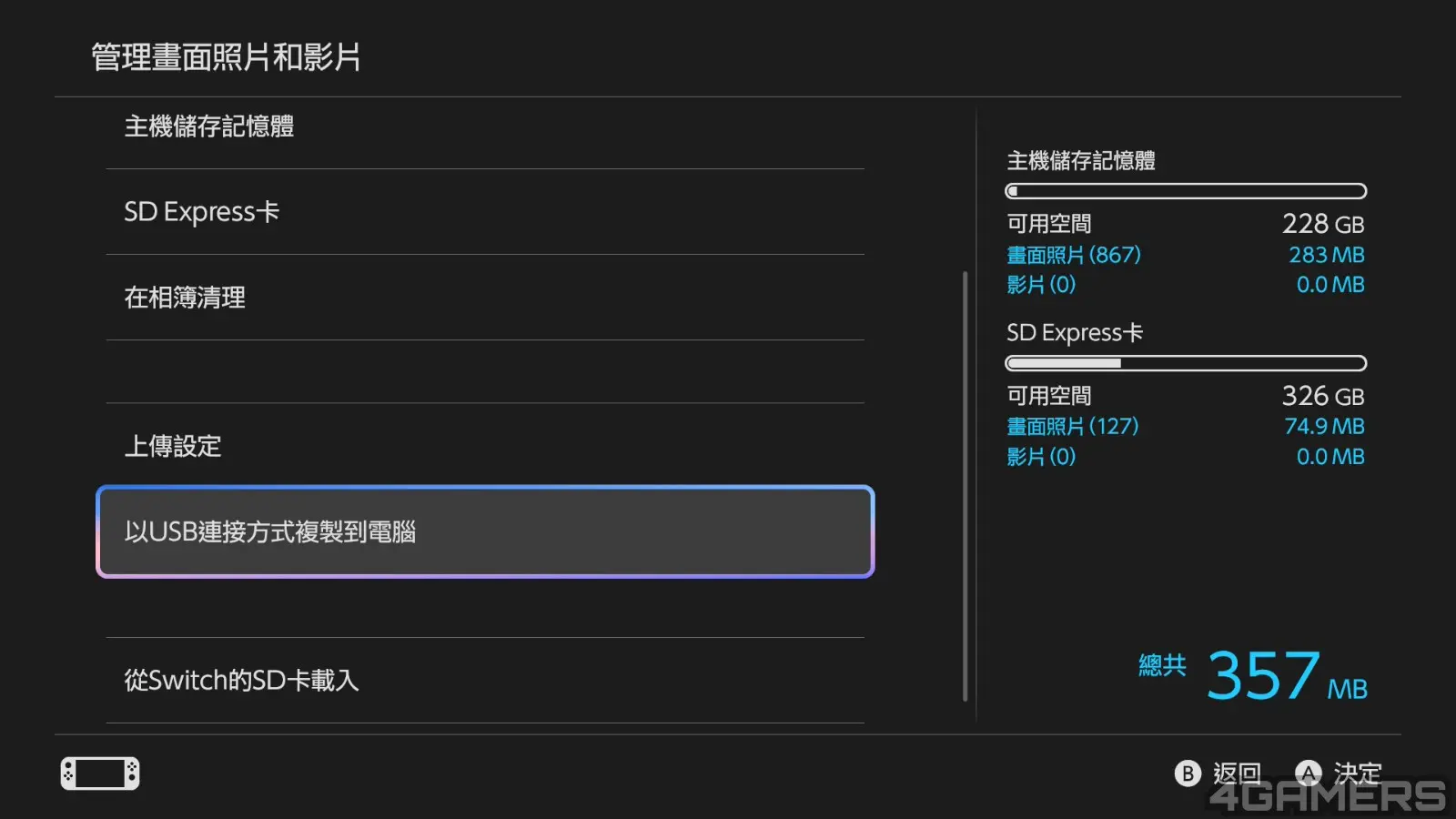Select 以USB連接方式複製到電腦 option
The image size is (1456, 819).
coord(485,531)
